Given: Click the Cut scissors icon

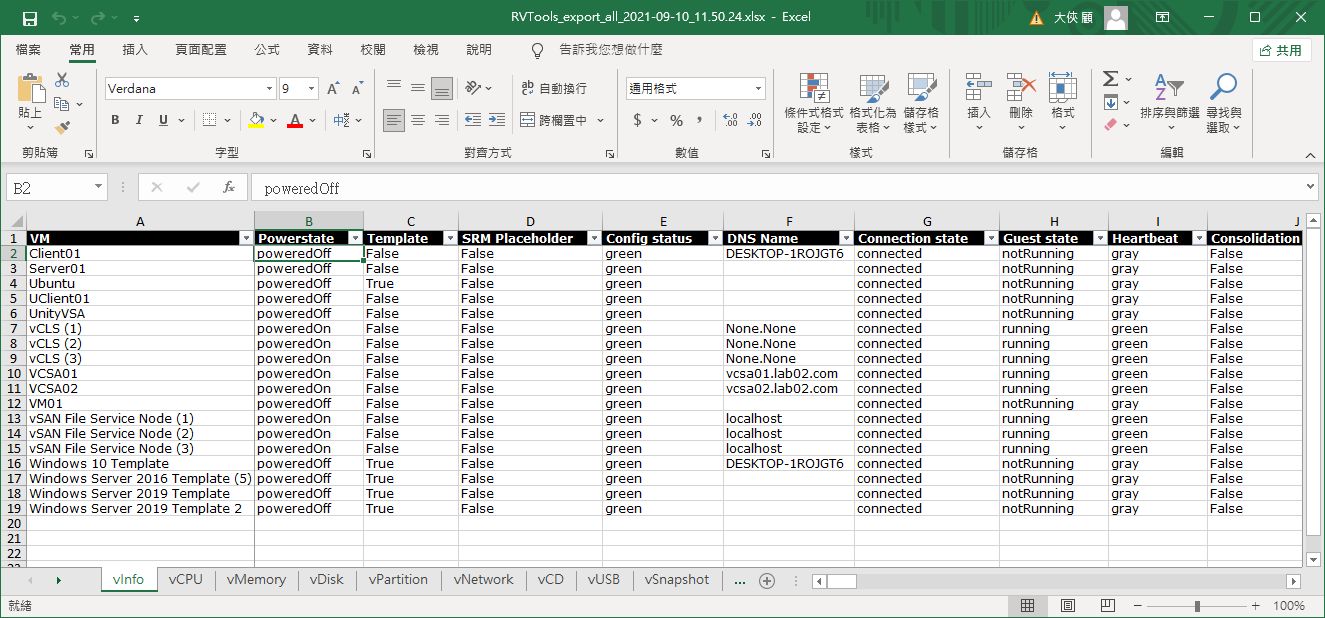Looking at the screenshot, I should pyautogui.click(x=62, y=80).
